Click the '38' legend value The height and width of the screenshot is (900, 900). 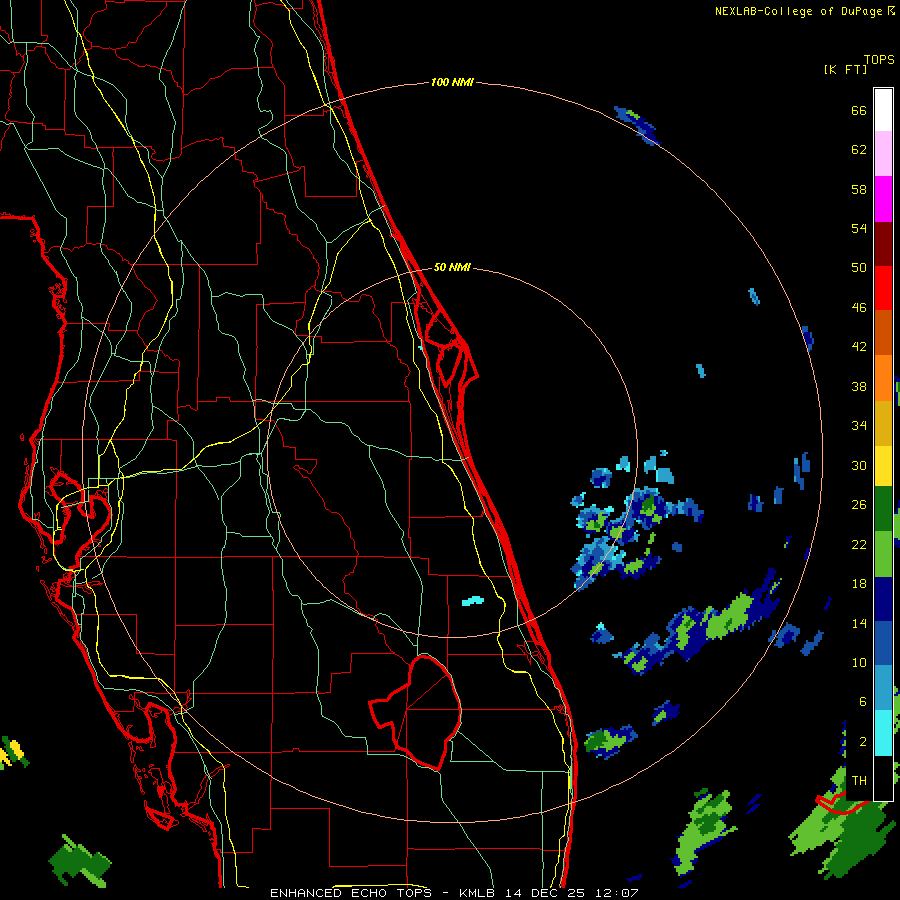pos(859,387)
